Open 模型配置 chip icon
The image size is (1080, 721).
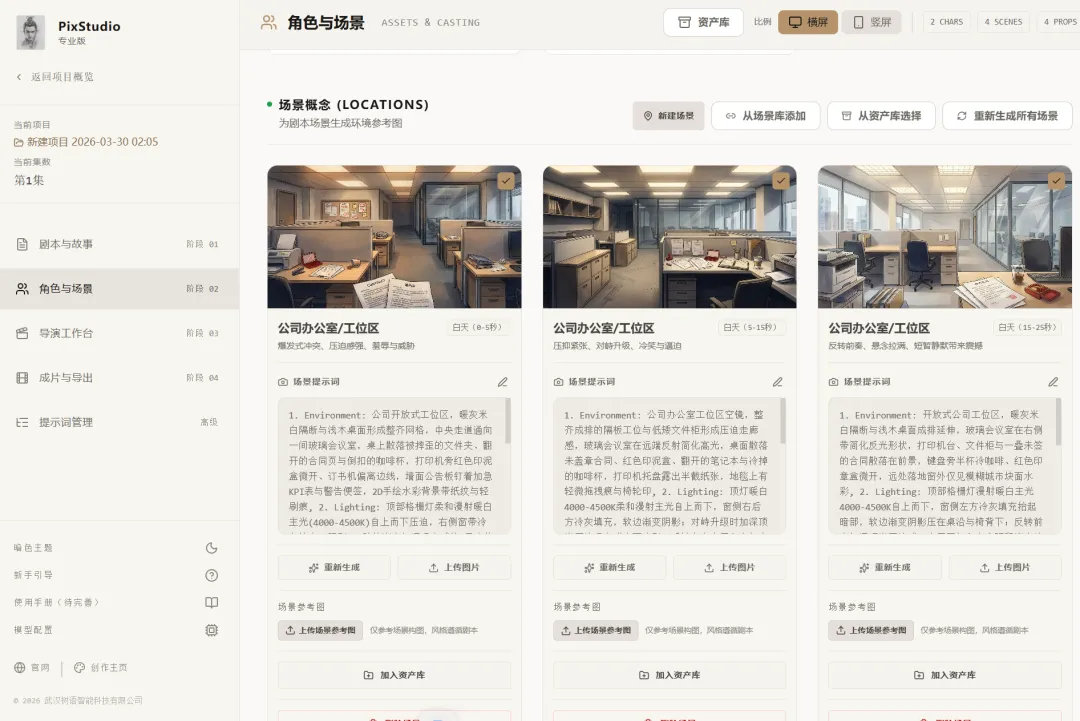coord(211,630)
